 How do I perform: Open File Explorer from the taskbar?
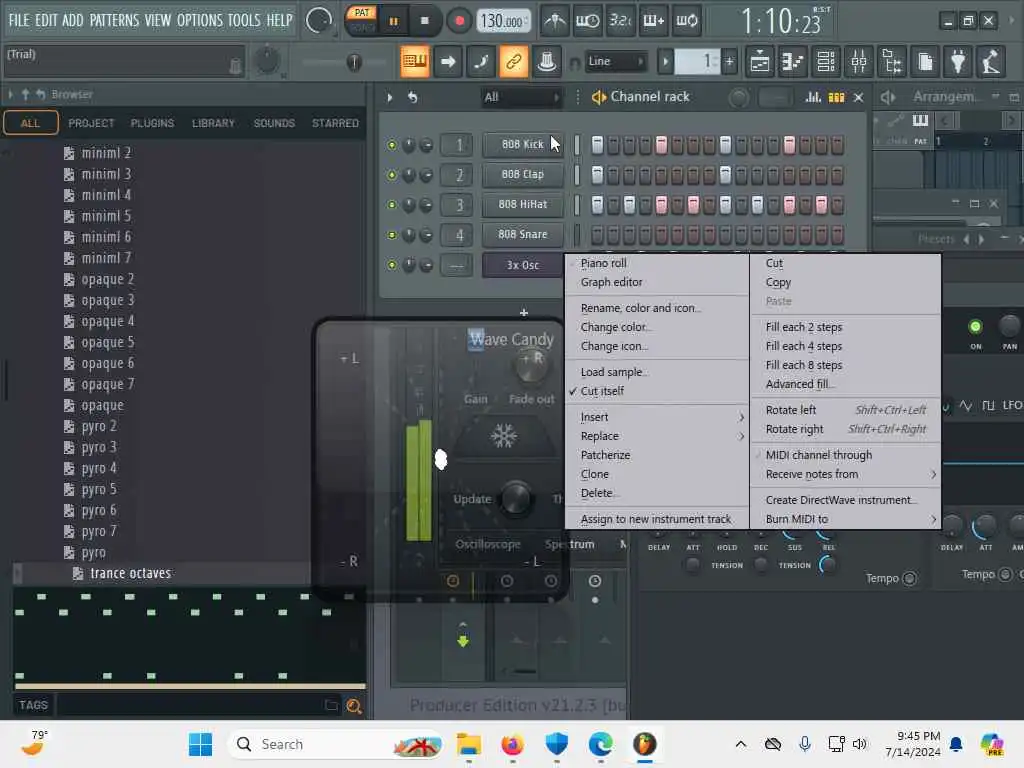click(x=469, y=744)
